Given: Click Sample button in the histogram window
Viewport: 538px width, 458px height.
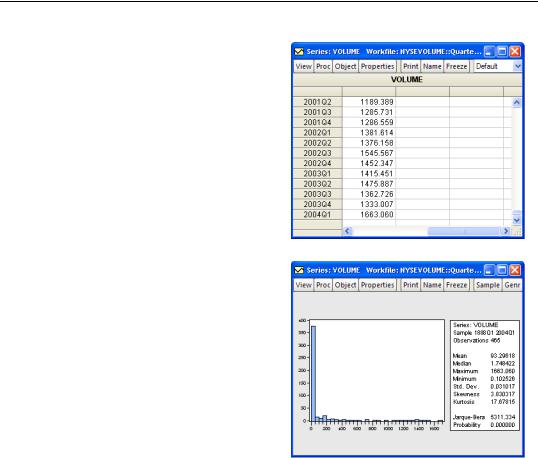Looking at the screenshot, I should (488, 285).
